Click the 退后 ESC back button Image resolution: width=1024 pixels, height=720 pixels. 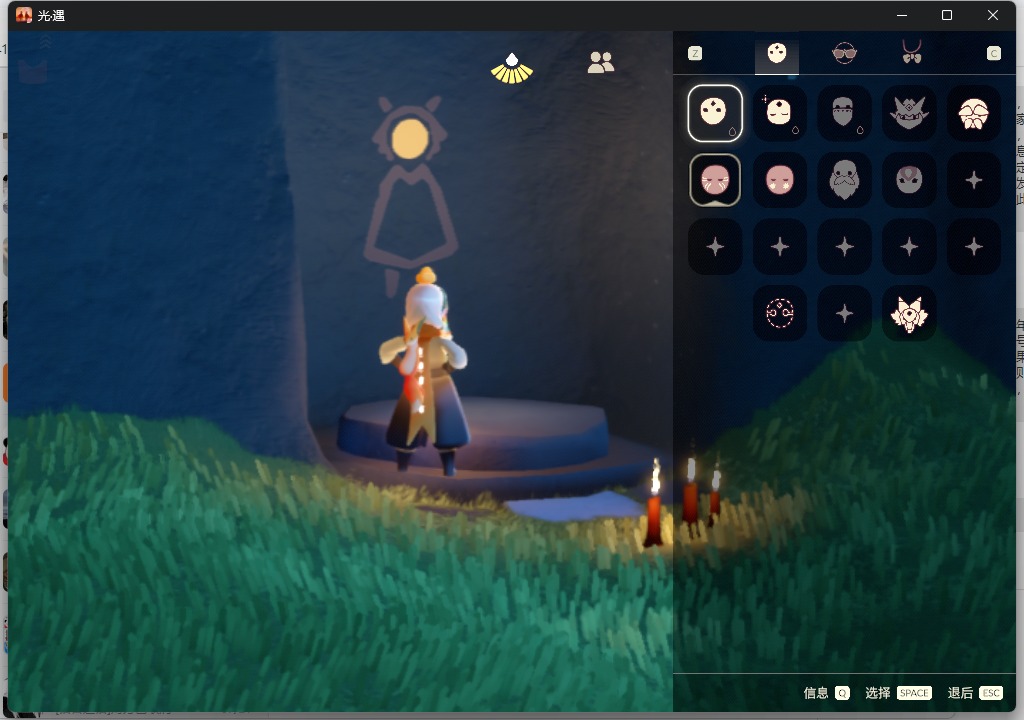pos(974,693)
